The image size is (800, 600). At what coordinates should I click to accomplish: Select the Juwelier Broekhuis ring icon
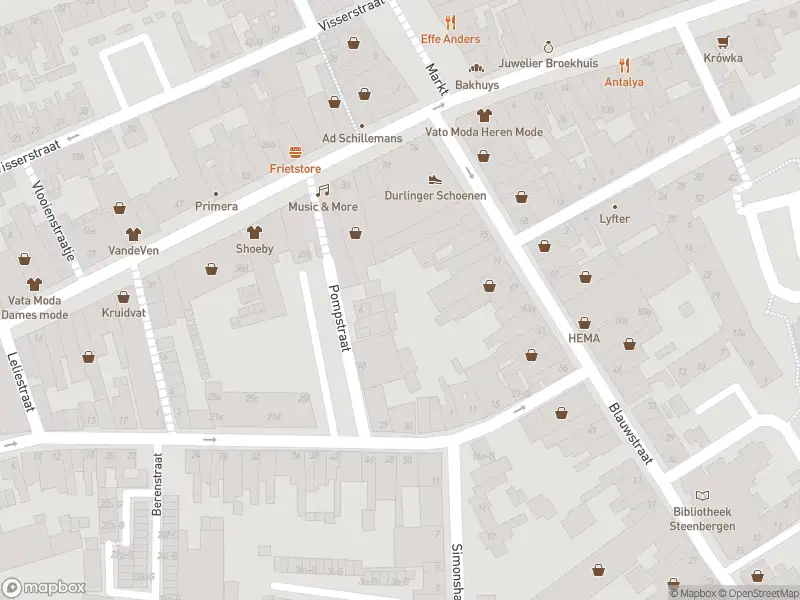(x=548, y=47)
